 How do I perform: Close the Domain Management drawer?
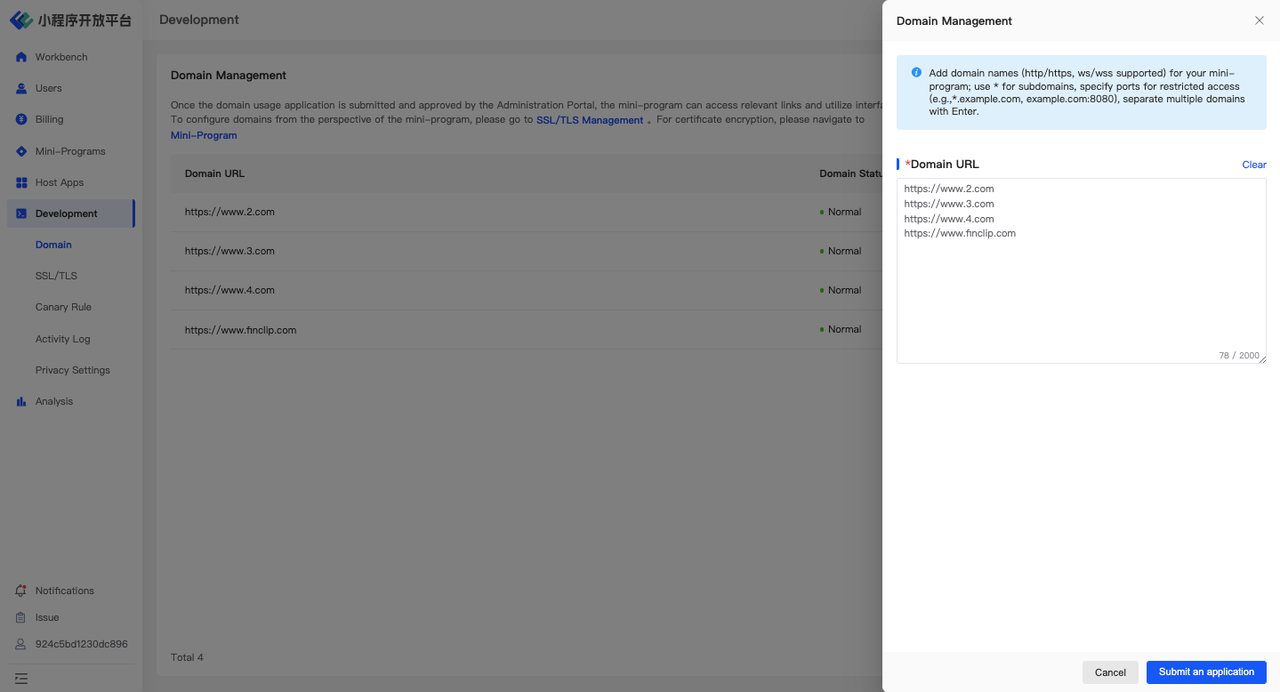[1259, 20]
